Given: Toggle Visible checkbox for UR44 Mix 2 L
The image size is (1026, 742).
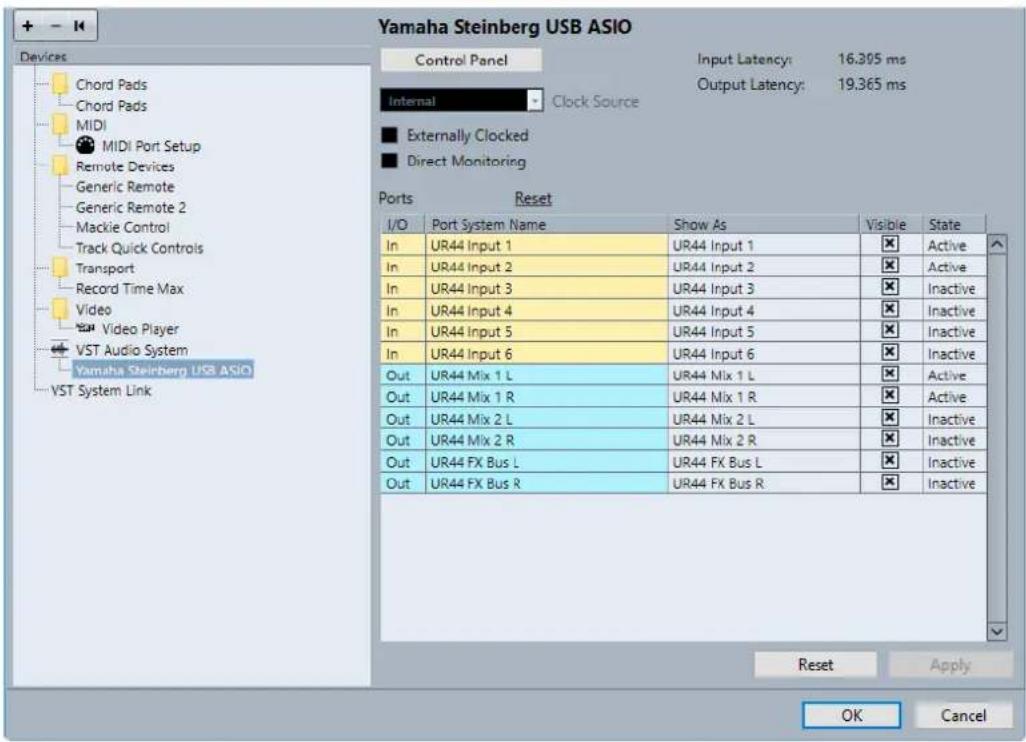Looking at the screenshot, I should (889, 417).
